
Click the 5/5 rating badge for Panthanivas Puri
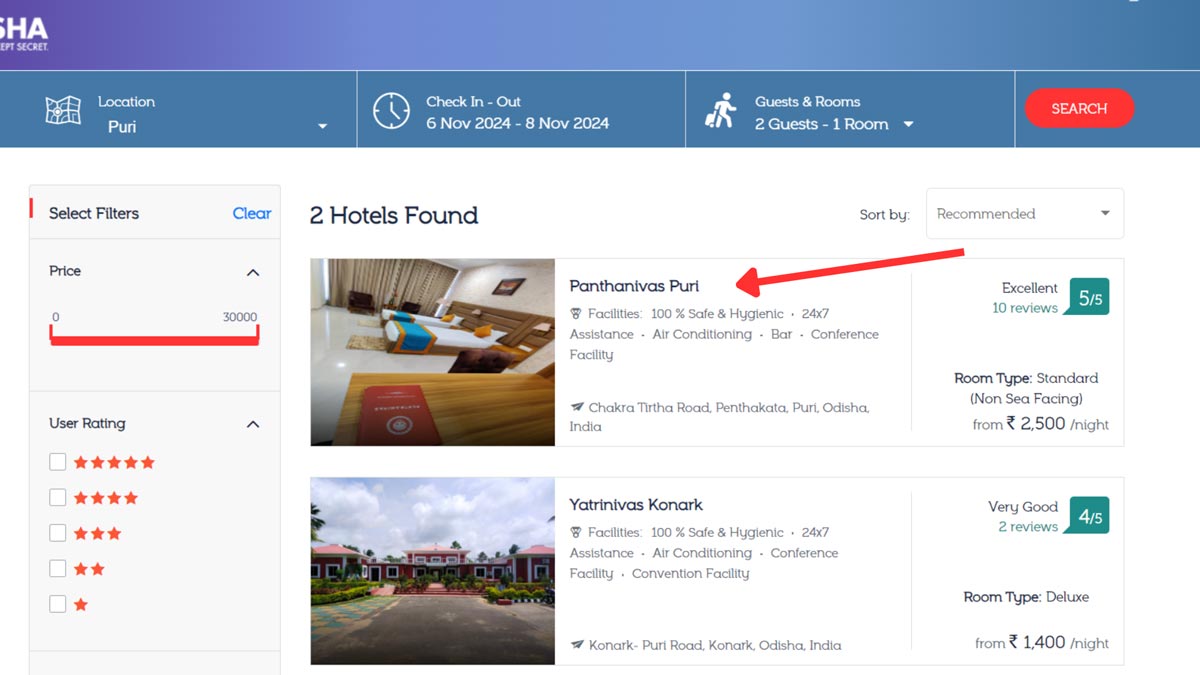[1087, 296]
